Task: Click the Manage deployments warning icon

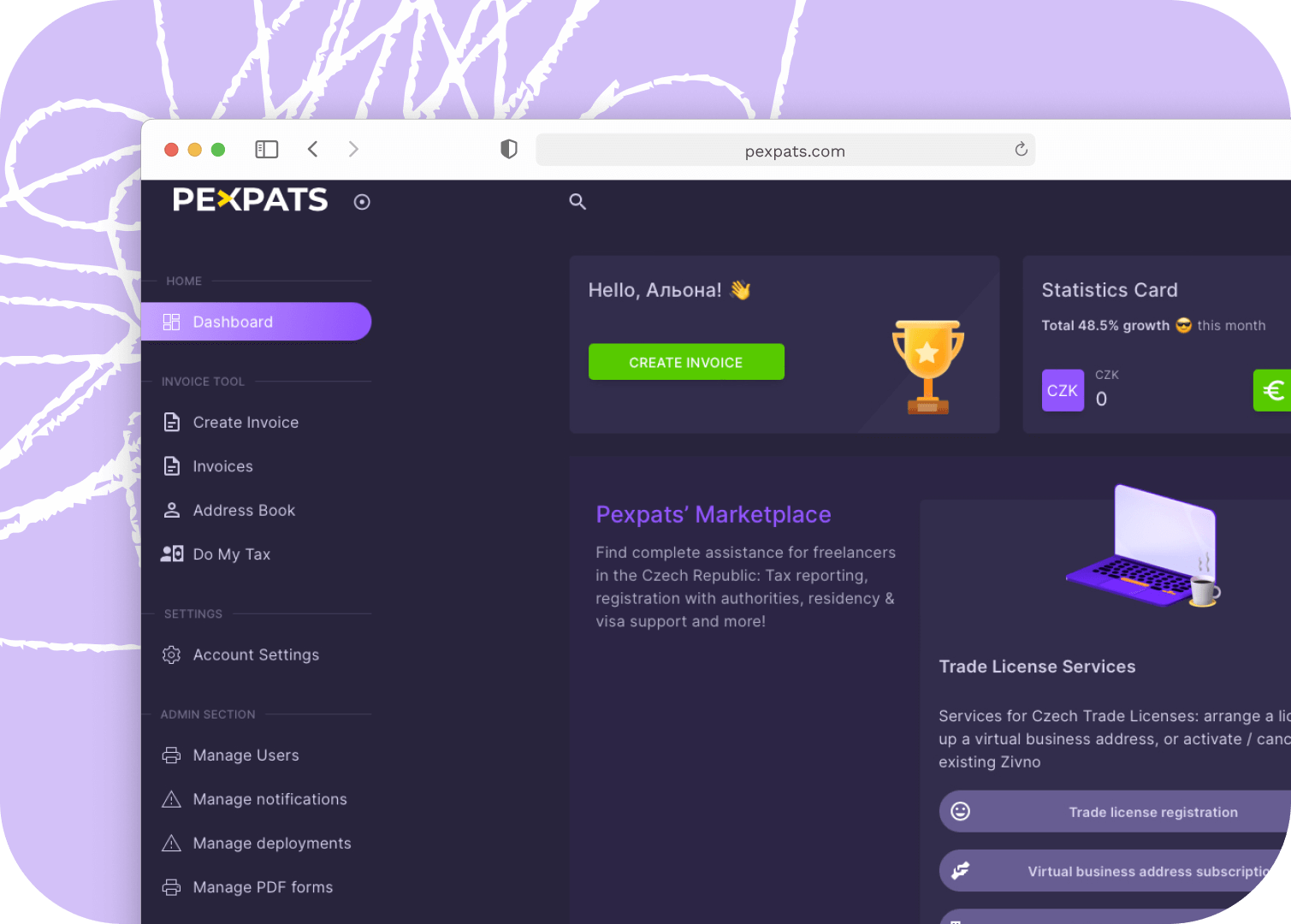Action: (172, 844)
